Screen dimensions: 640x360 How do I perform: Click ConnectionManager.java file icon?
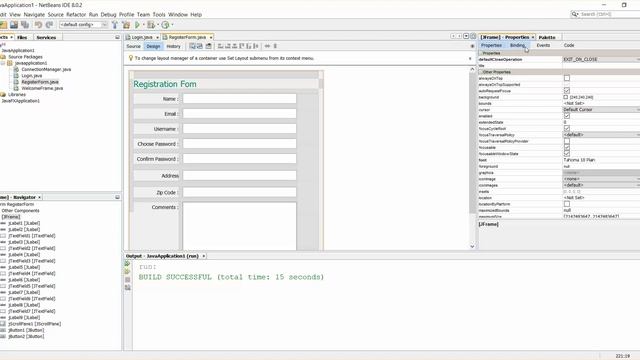(x=16, y=69)
